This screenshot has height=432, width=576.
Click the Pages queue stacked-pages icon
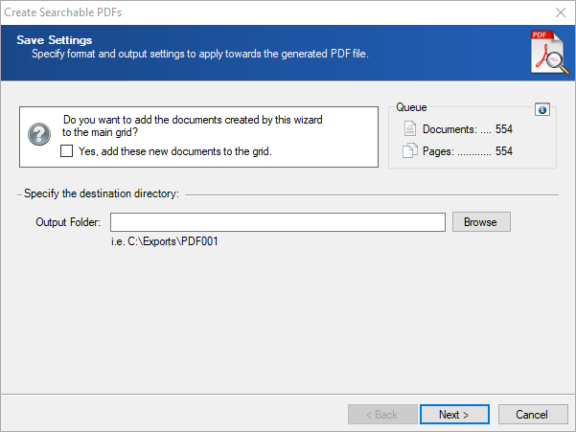[410, 151]
